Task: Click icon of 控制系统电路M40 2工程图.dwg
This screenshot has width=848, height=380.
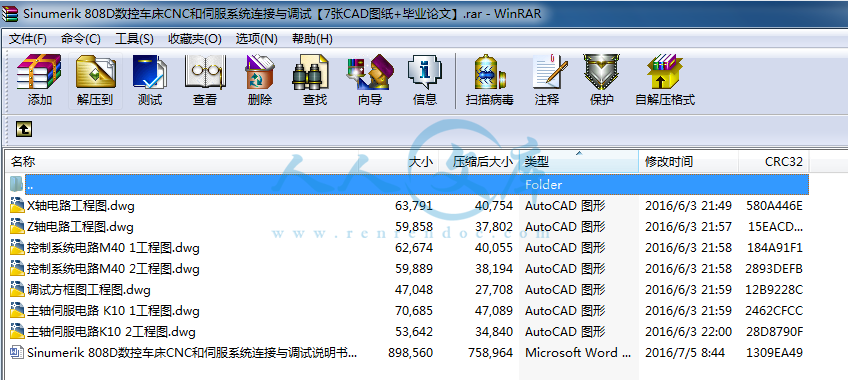Action: click(17, 269)
